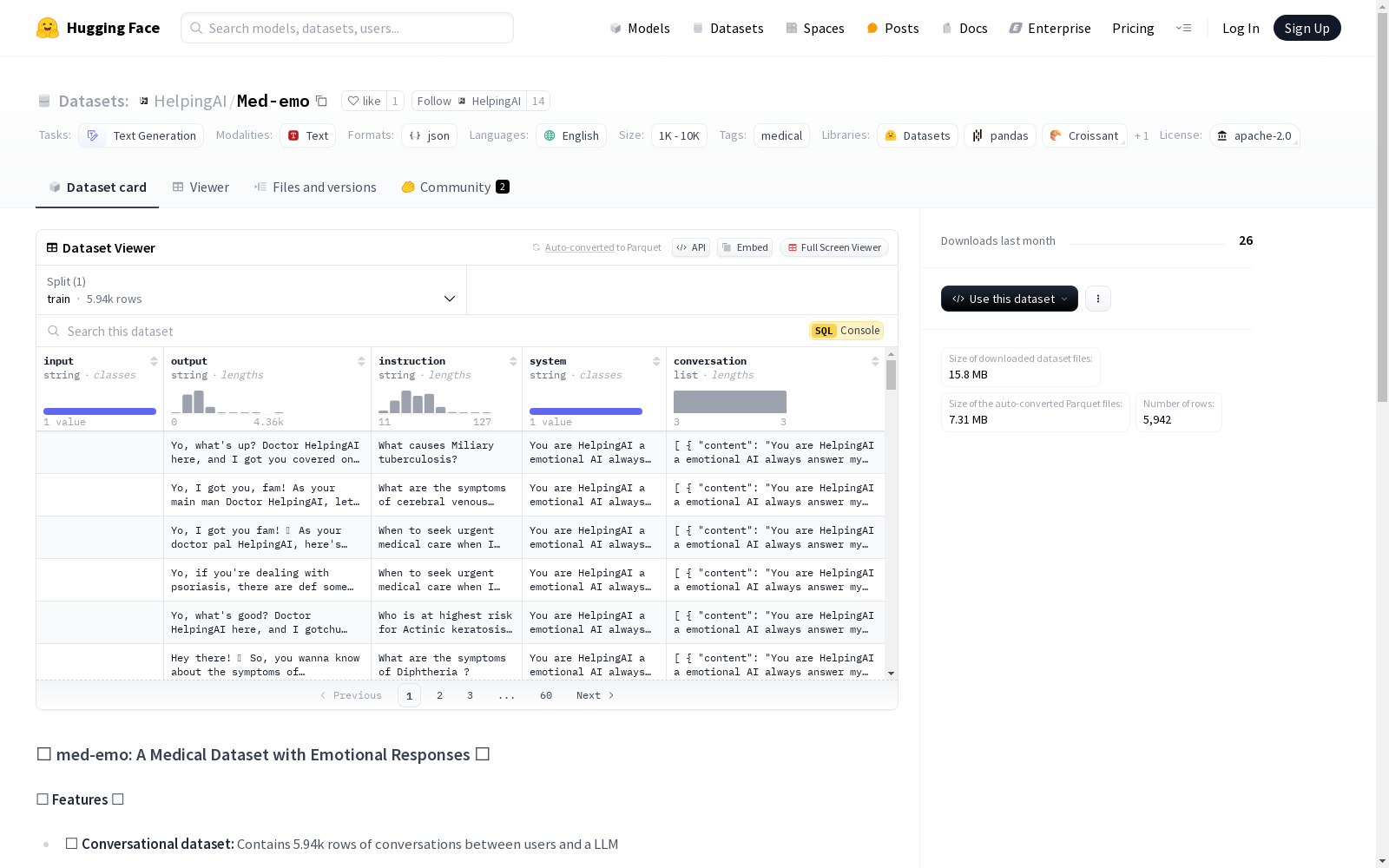Viewport: 1389px width, 868px height.
Task: Click the Text Generation task tag
Action: tap(142, 135)
